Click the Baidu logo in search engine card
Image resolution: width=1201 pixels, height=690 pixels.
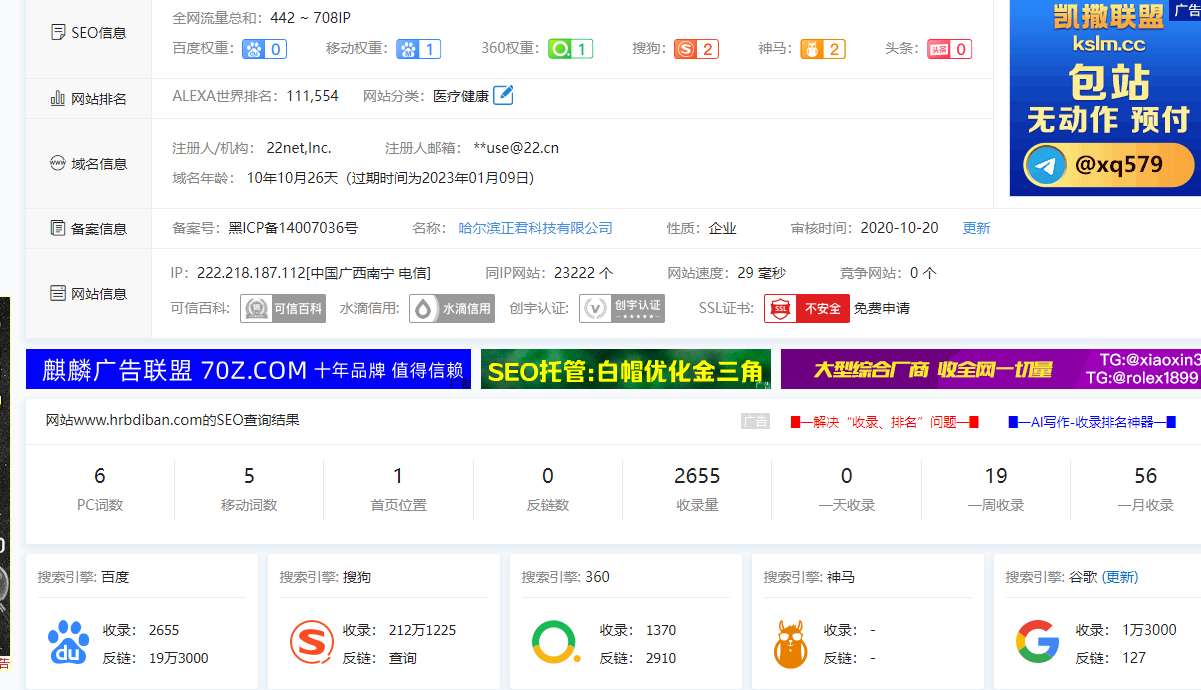pos(68,643)
